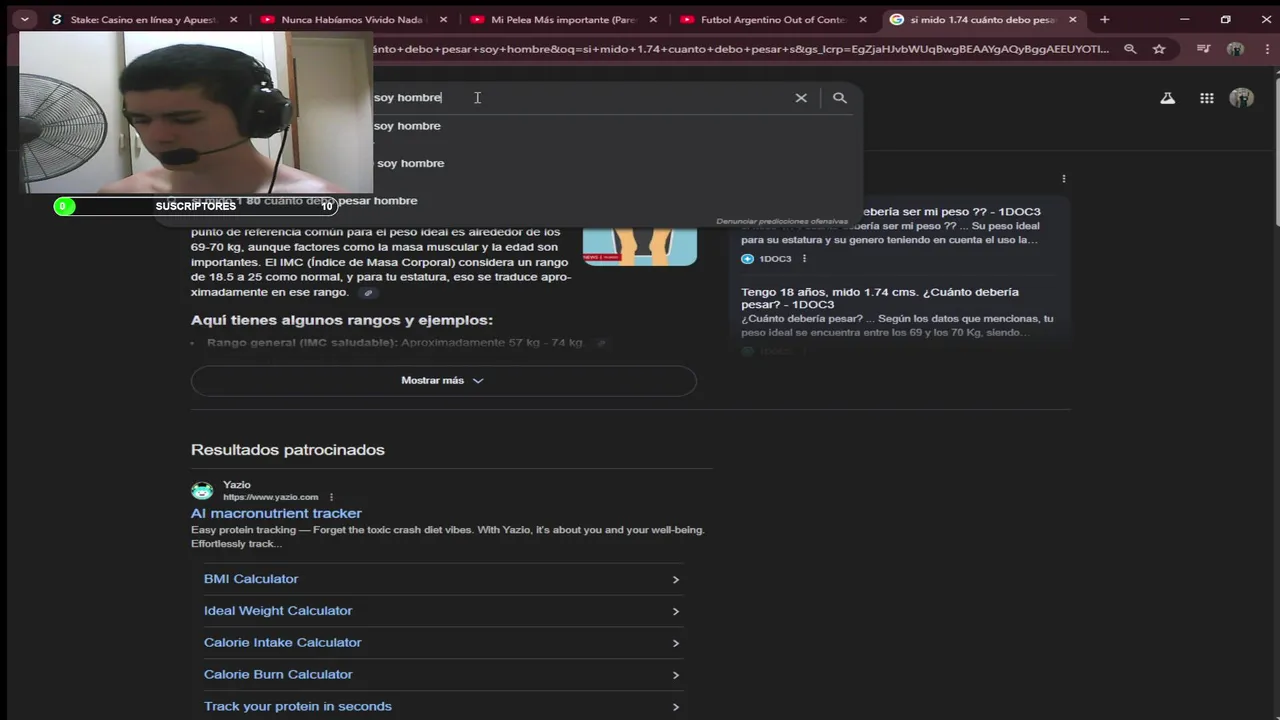Switch to the Stake Casino en línea tab
This screenshot has height=720, width=1280.
[145, 19]
